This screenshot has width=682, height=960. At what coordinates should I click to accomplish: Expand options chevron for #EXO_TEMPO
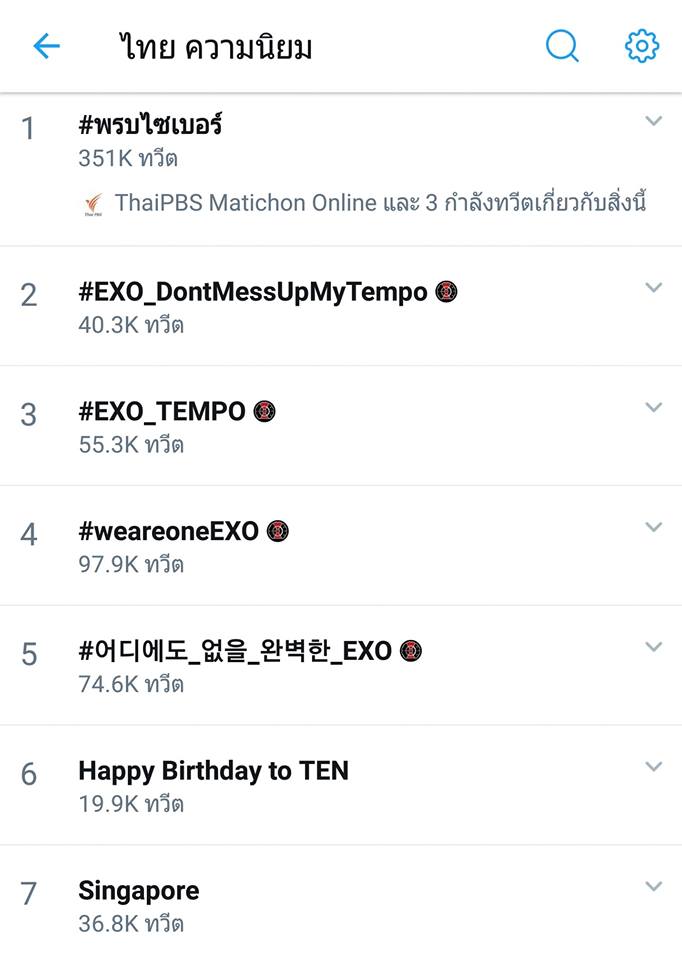click(x=654, y=408)
